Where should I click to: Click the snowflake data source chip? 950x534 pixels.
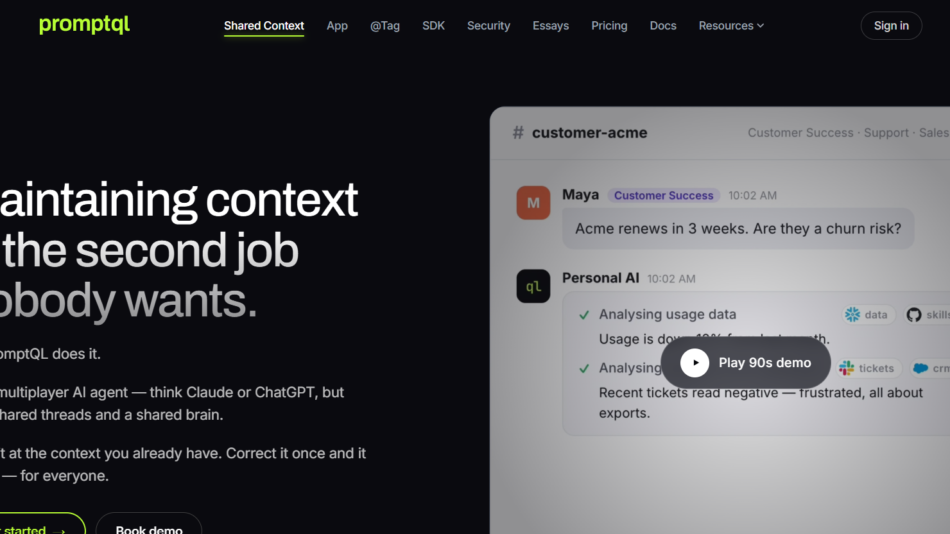click(868, 315)
